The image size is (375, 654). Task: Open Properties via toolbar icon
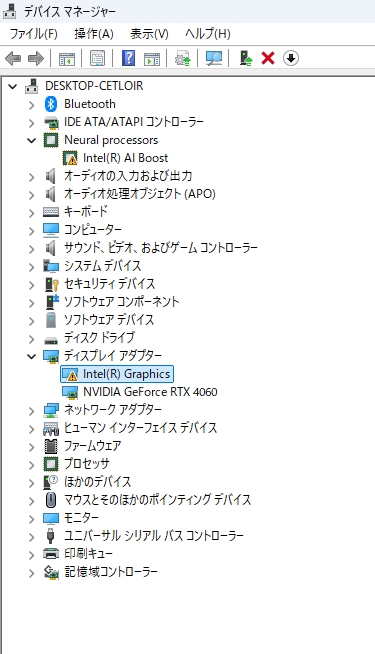pos(98,58)
